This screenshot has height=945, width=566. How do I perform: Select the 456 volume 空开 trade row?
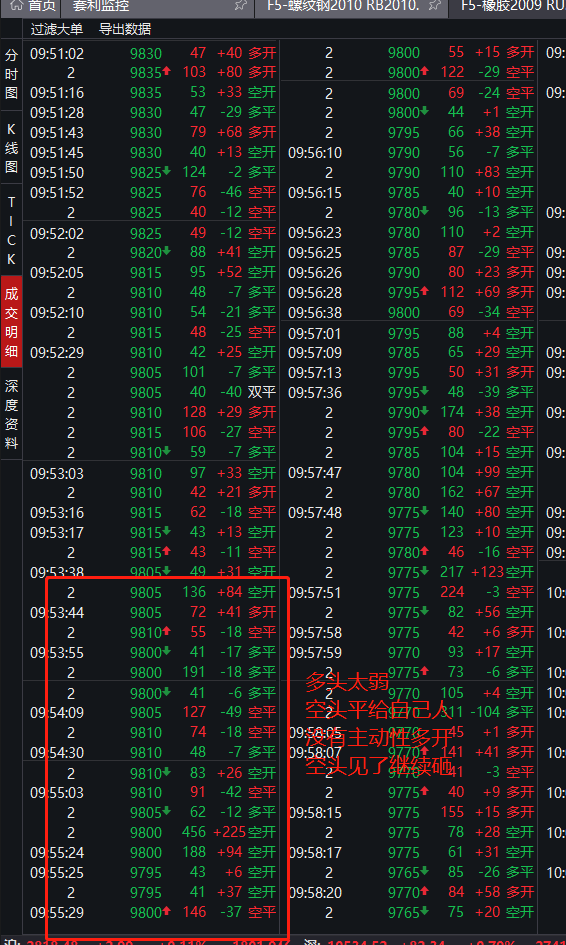153,832
